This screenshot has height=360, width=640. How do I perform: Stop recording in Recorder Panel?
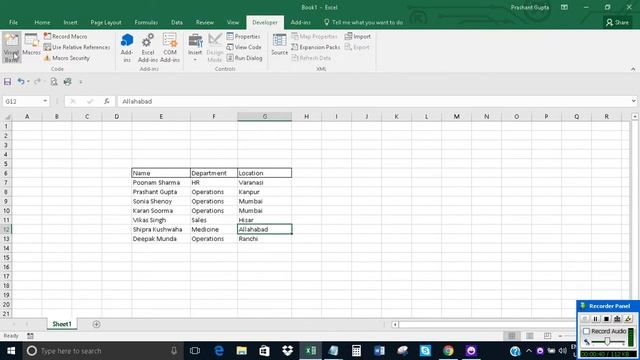pos(606,319)
